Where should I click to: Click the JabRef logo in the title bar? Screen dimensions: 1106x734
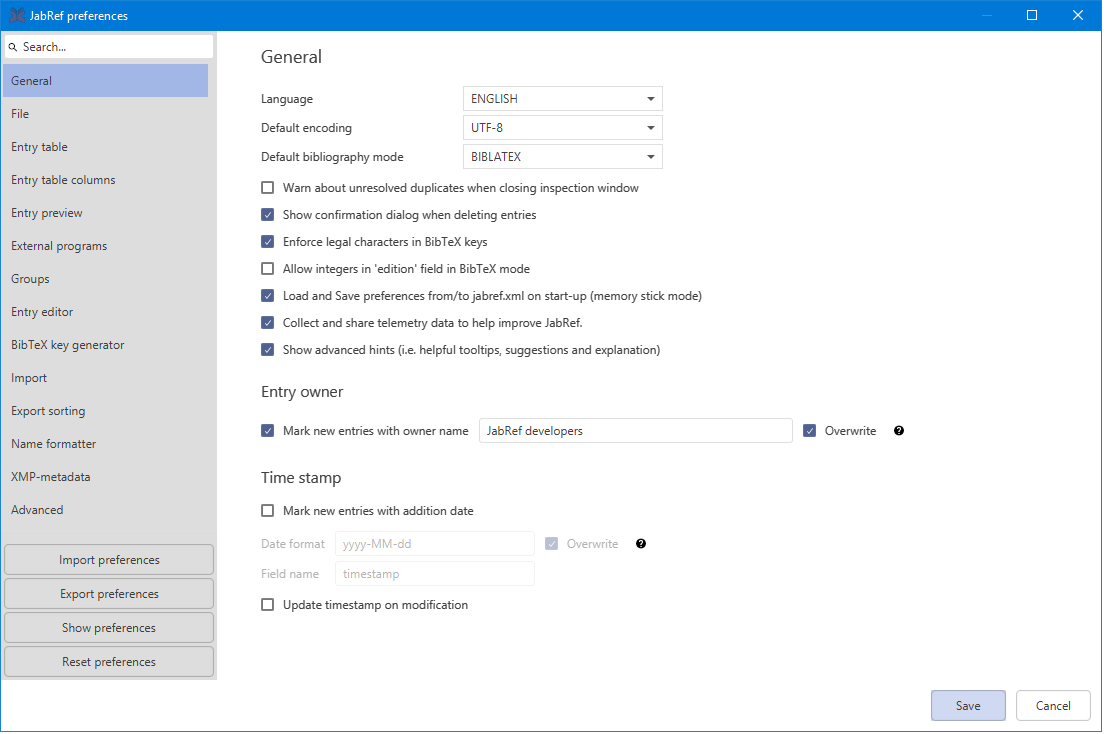(17, 16)
